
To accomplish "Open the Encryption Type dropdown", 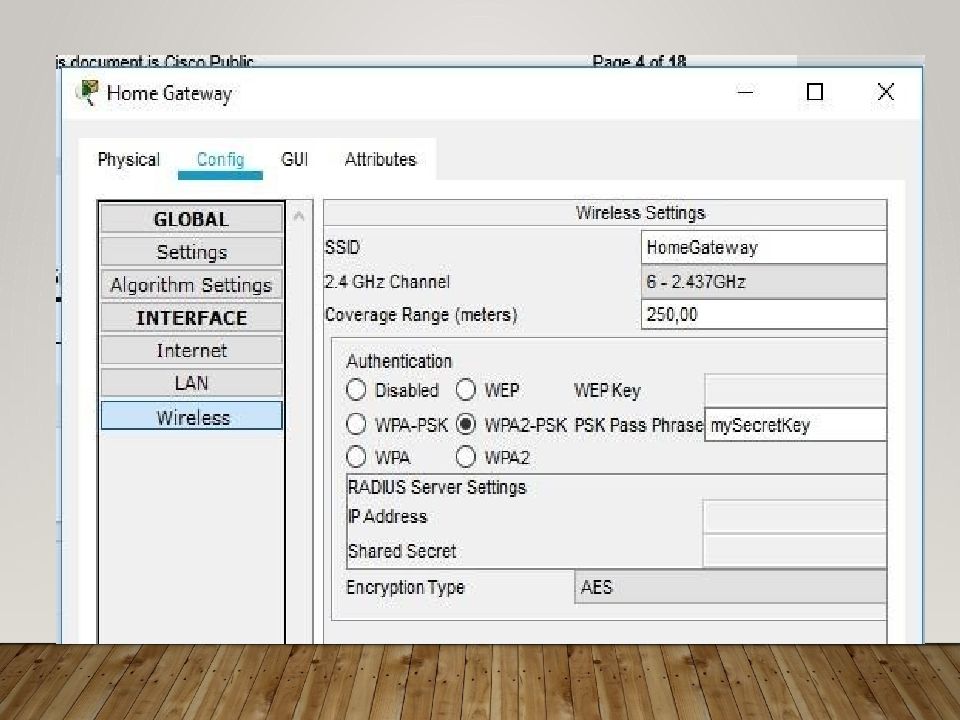I will [x=730, y=587].
